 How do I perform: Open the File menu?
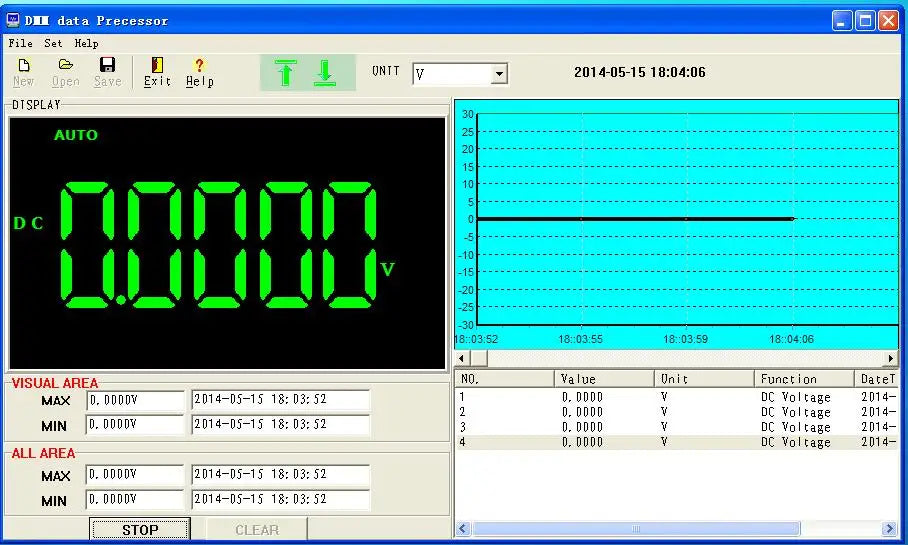[20, 43]
